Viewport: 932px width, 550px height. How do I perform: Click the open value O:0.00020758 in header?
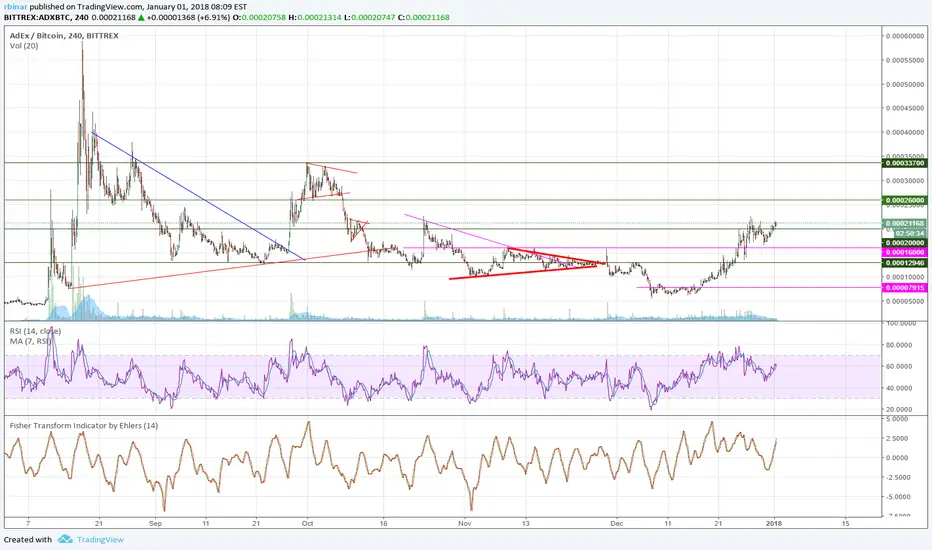coord(259,17)
